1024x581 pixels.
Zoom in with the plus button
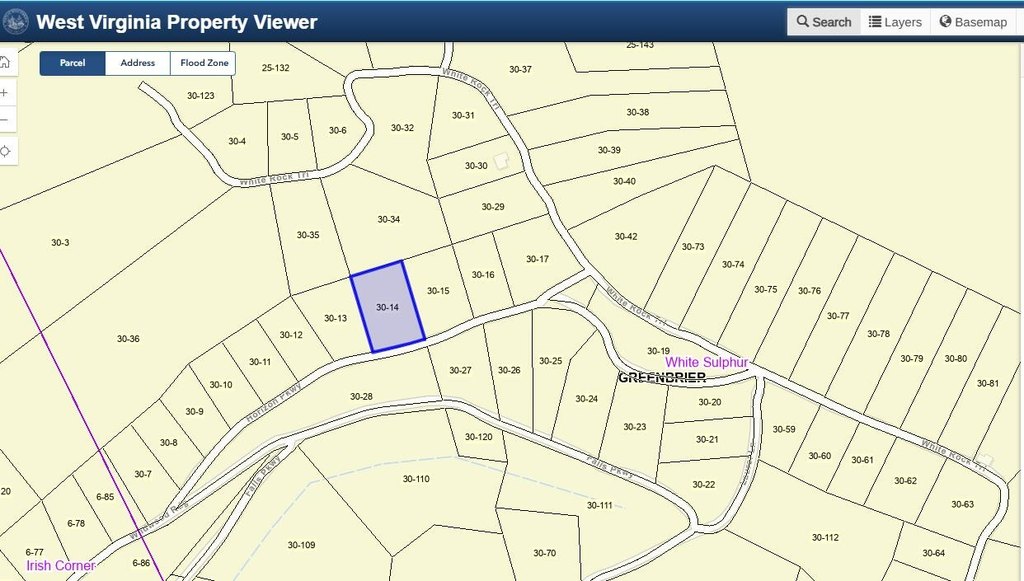(x=5, y=93)
